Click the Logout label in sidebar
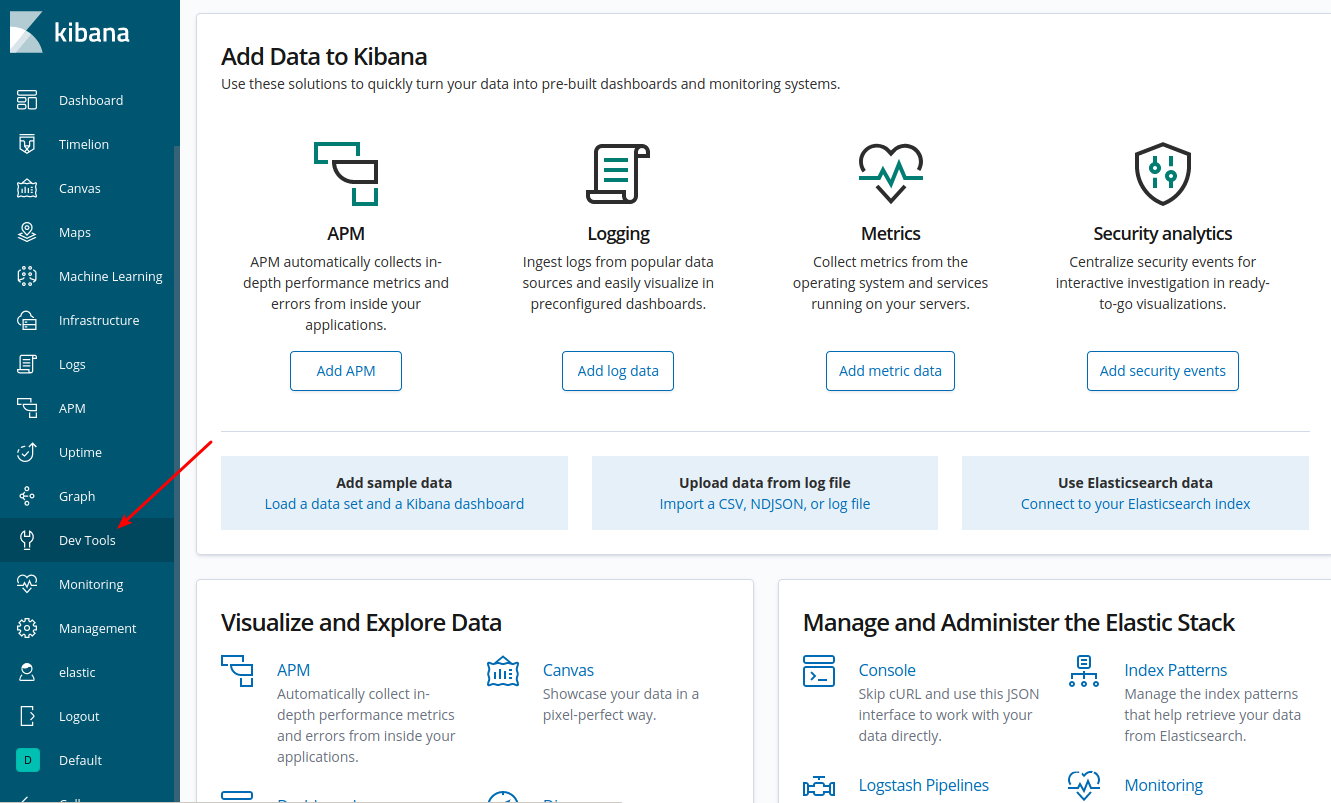The width and height of the screenshot is (1331, 803). coord(79,716)
